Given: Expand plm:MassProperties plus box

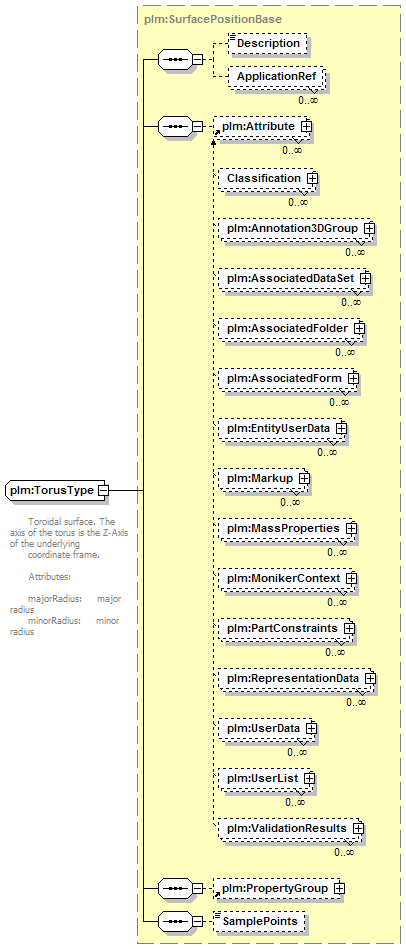Looking at the screenshot, I should tap(351, 528).
